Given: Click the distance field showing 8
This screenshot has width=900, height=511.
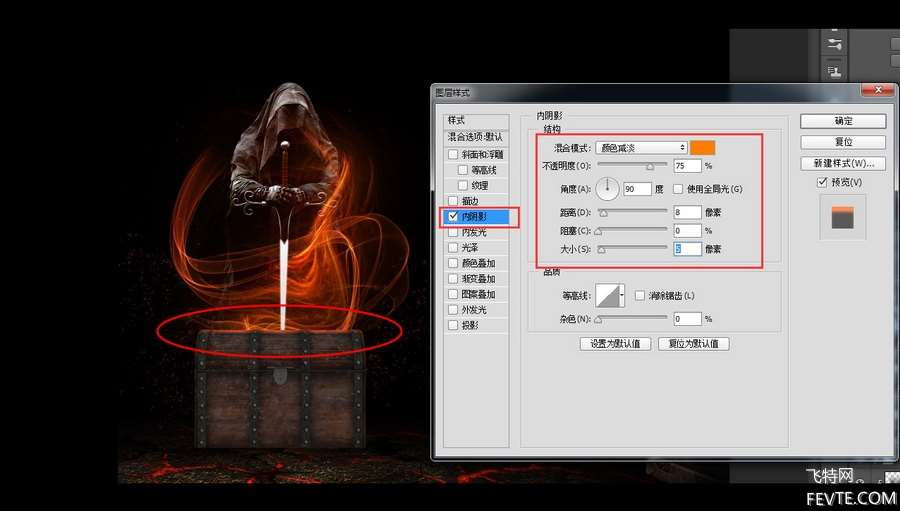Looking at the screenshot, I should 687,212.
